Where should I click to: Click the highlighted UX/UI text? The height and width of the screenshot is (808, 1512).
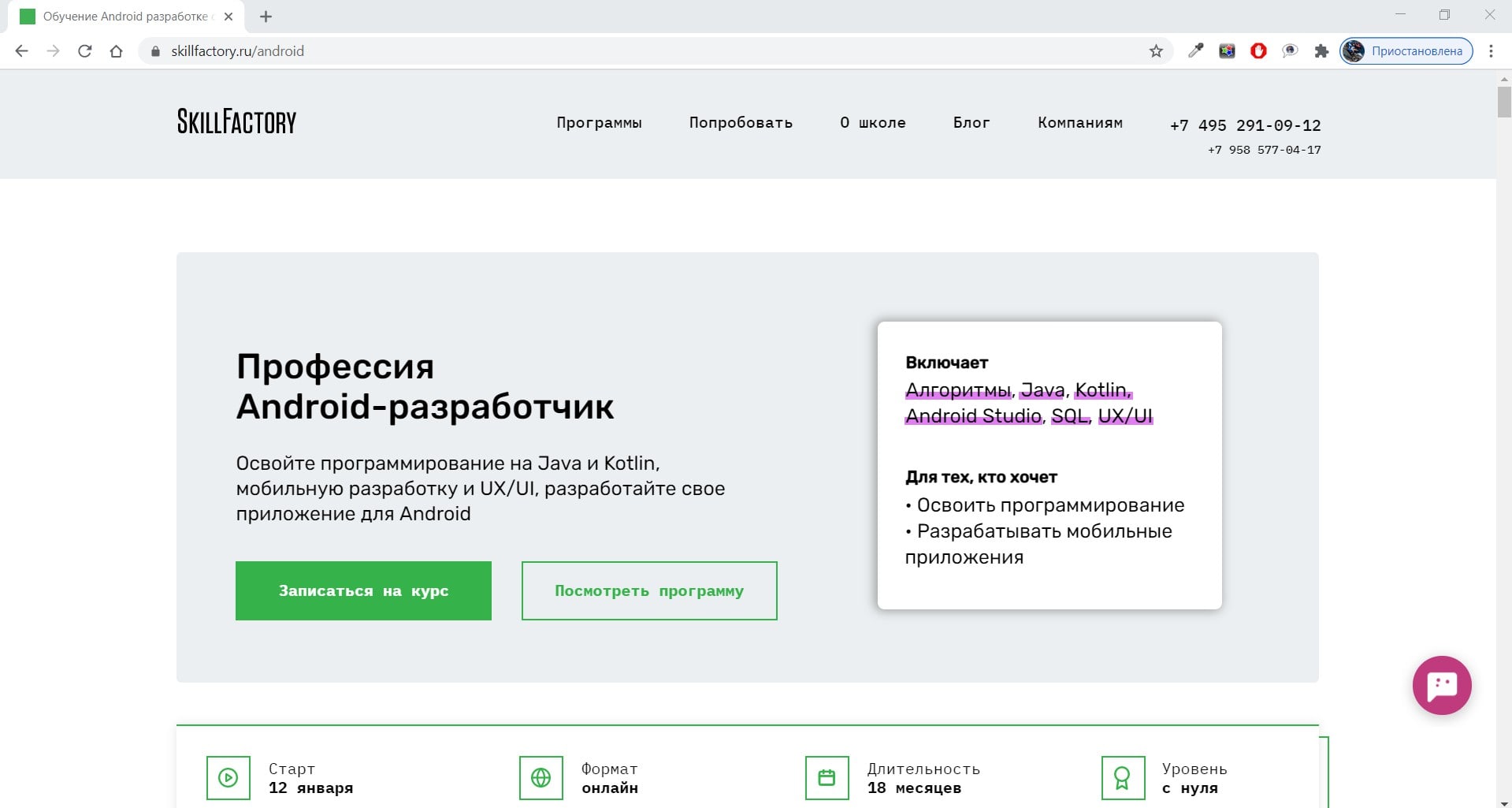tap(1125, 416)
